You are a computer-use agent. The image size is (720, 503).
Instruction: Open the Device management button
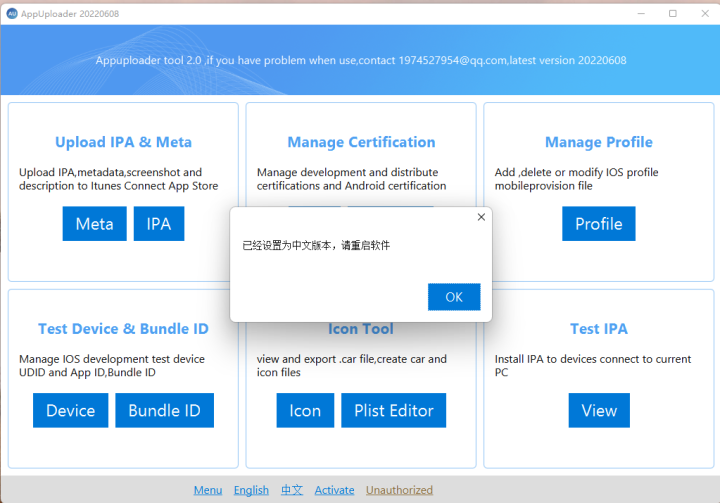pos(71,410)
